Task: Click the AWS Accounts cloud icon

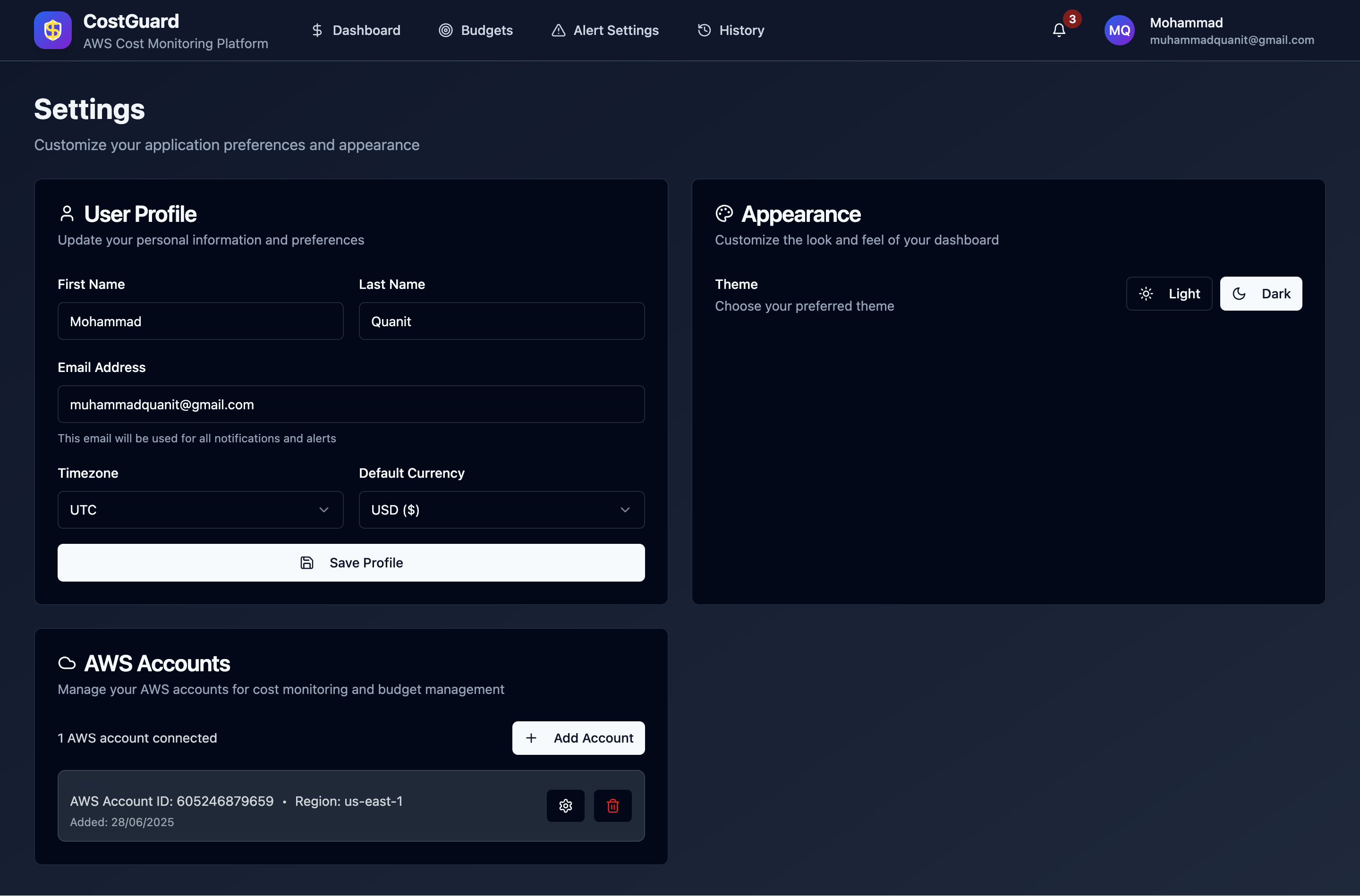Action: (67, 663)
